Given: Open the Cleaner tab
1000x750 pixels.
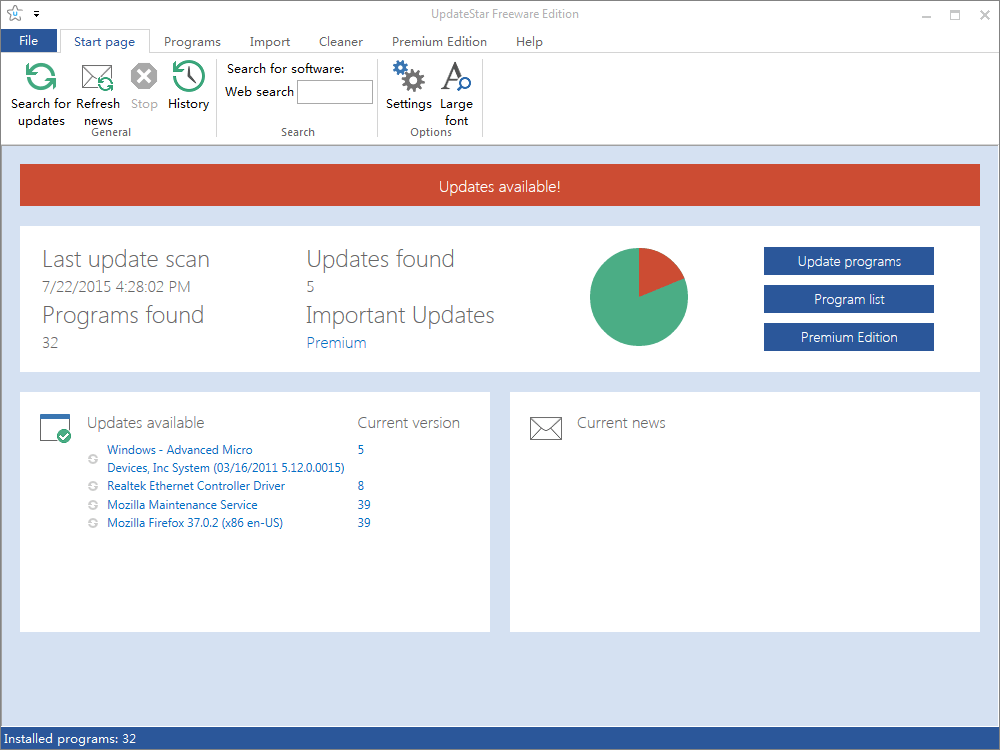Looking at the screenshot, I should pos(341,41).
